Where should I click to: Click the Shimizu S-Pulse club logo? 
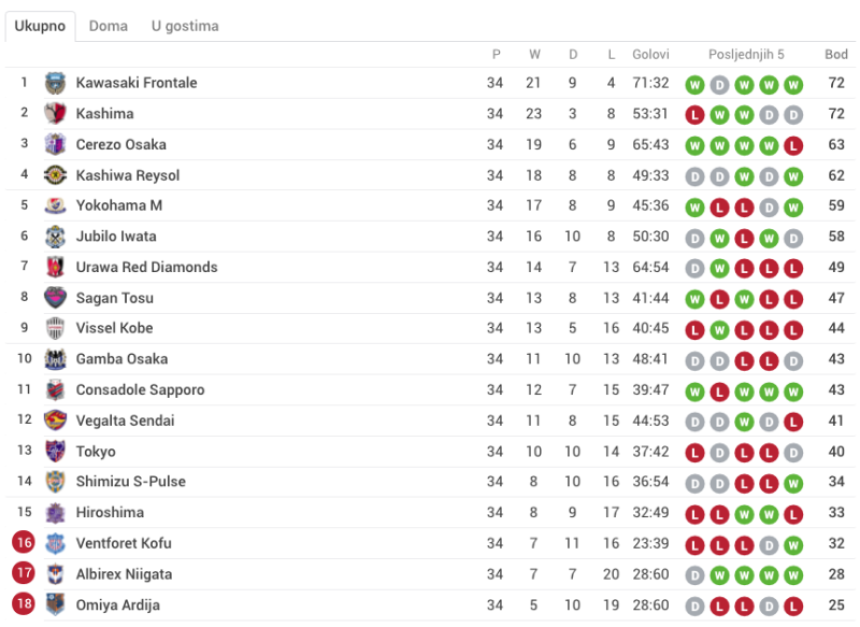[55, 482]
